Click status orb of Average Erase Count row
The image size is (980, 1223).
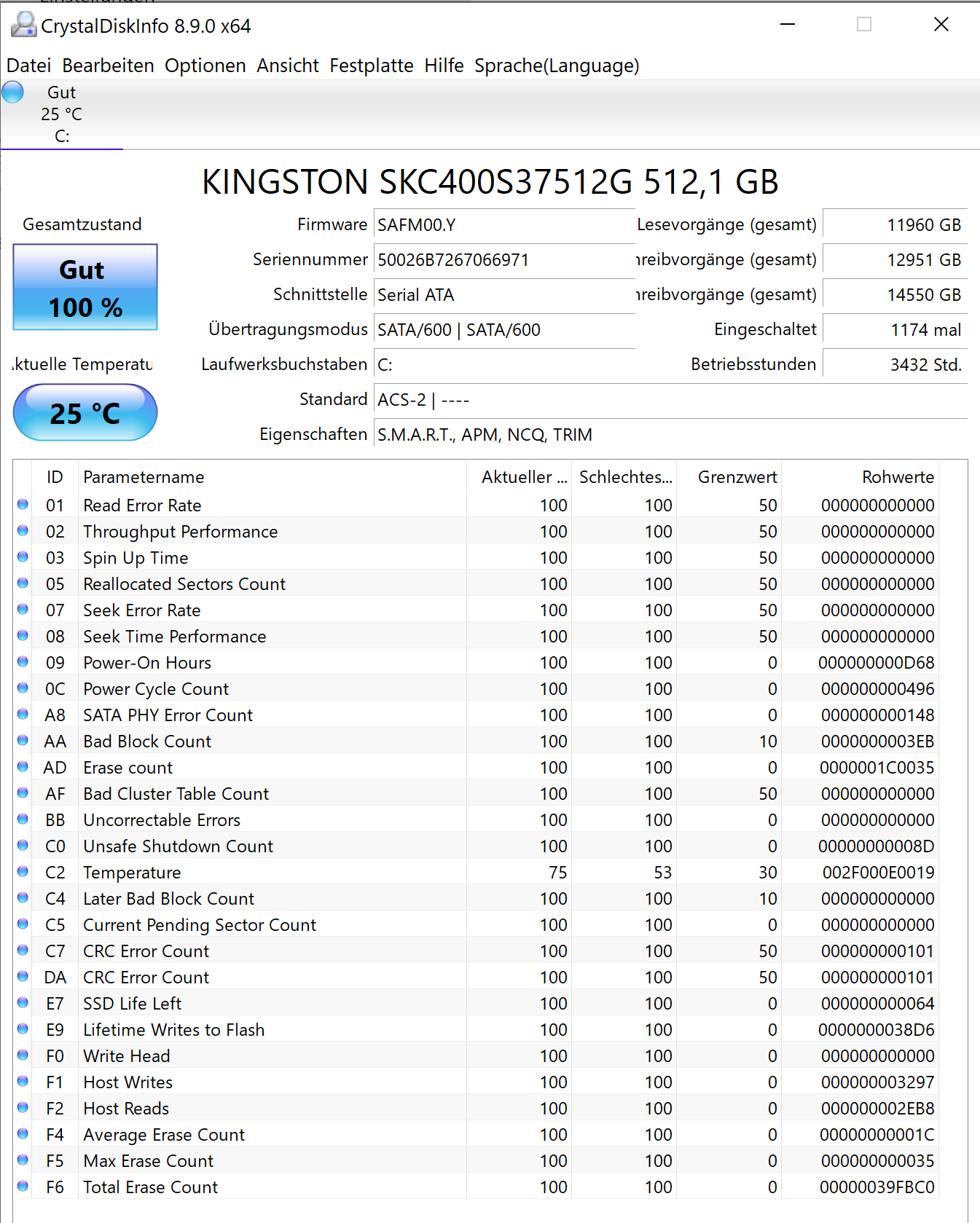23,1133
